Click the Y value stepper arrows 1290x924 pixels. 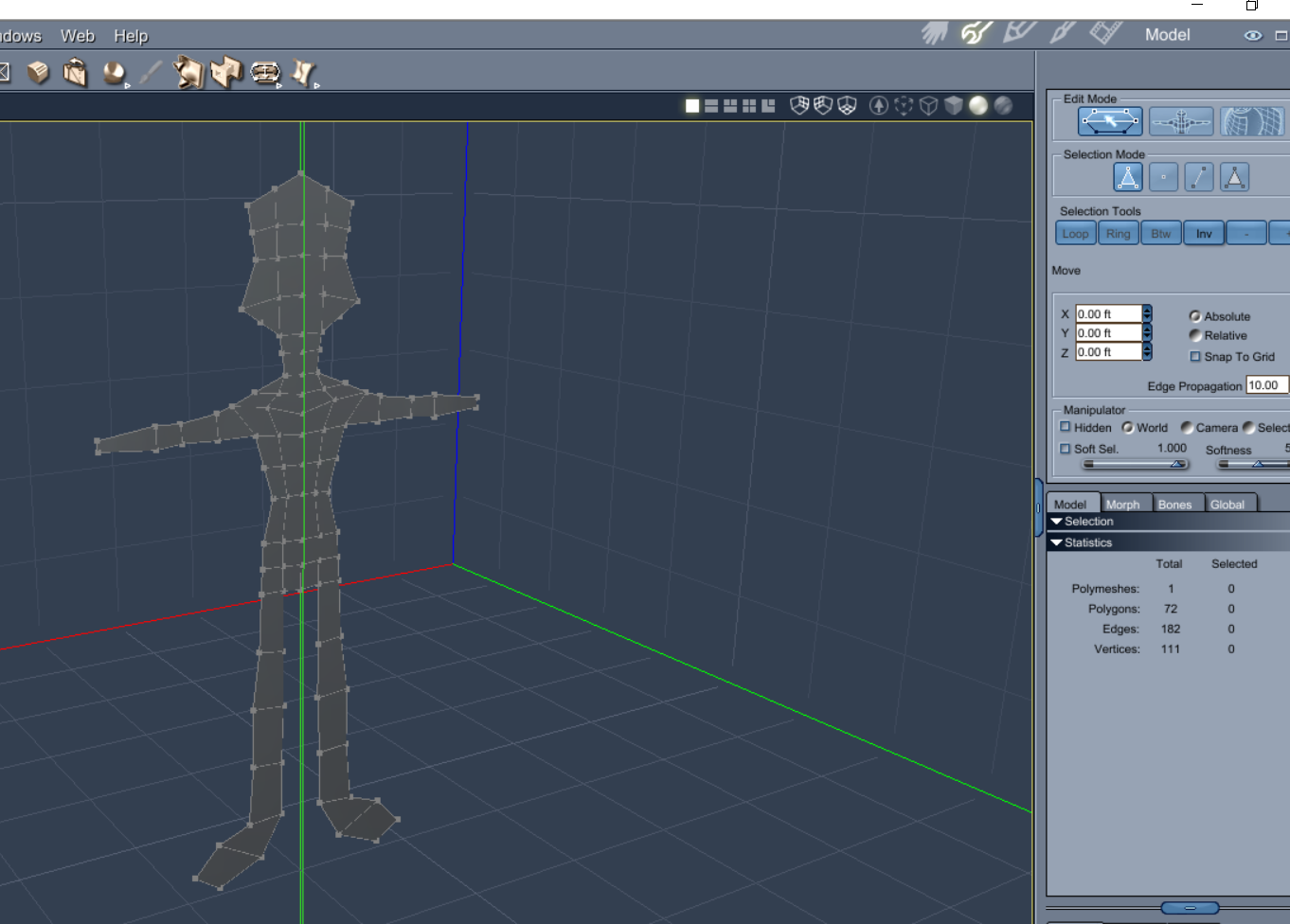click(1147, 332)
